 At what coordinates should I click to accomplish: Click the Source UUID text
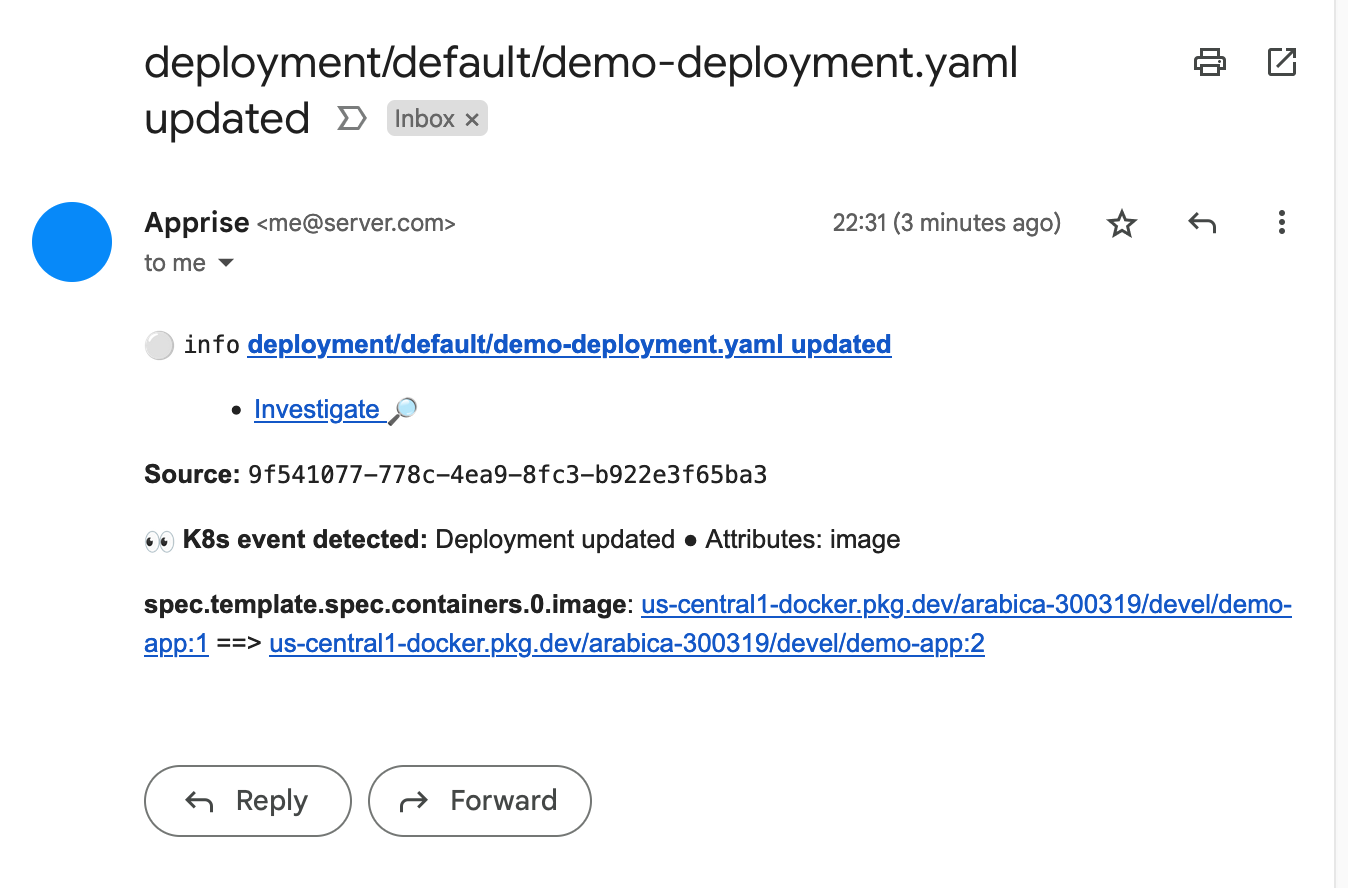507,475
